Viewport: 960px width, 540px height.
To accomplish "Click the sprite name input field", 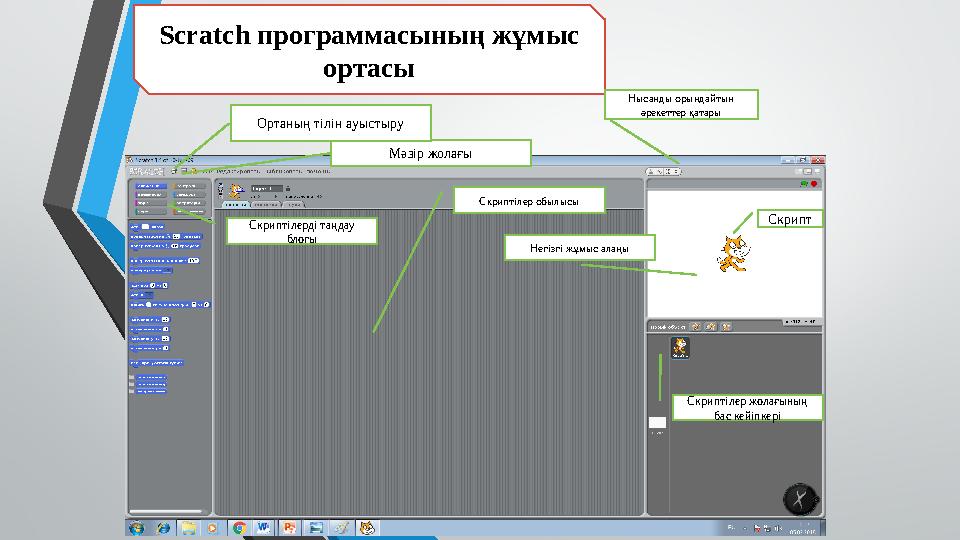I will coord(267,189).
